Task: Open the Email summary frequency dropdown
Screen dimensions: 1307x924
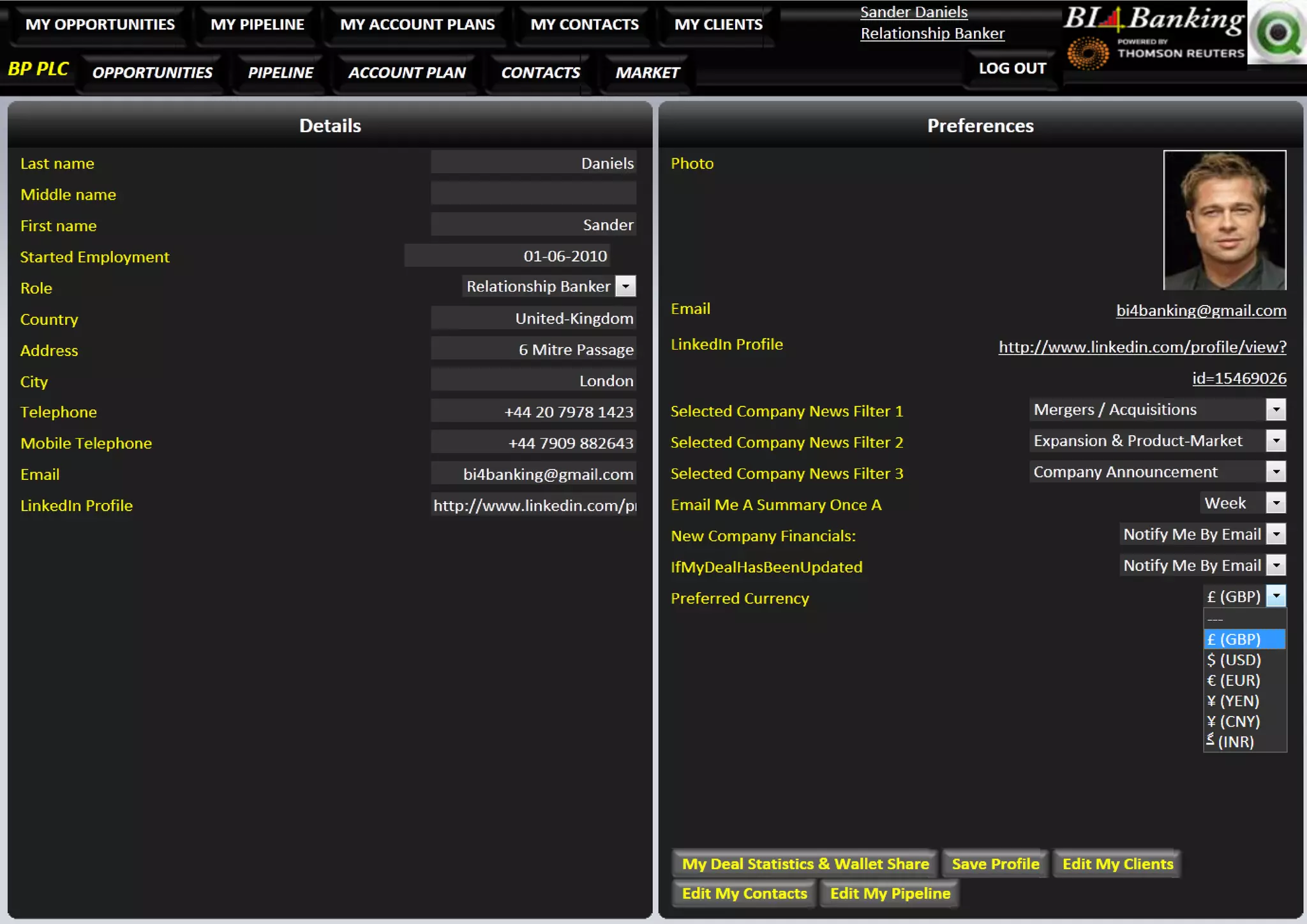Action: point(1275,503)
